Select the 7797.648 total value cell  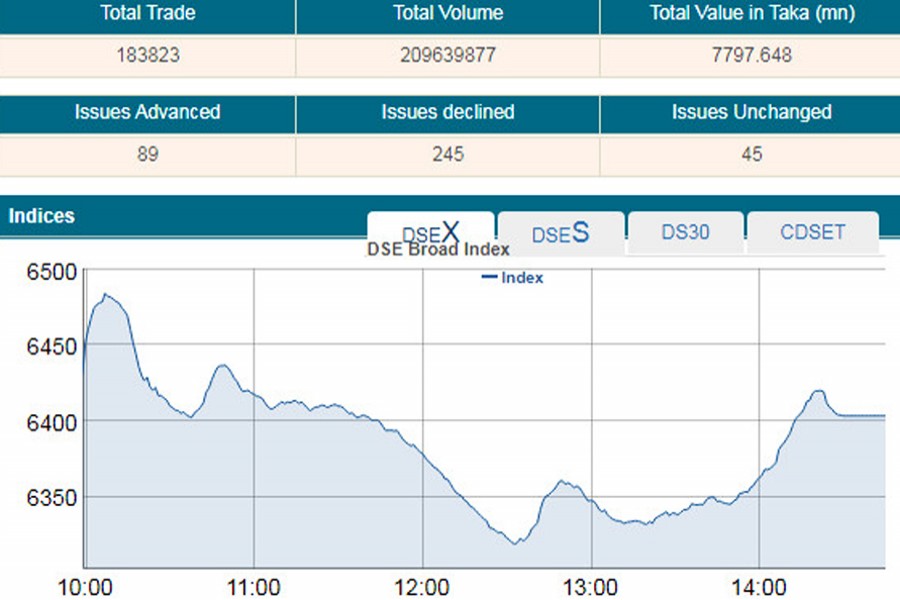[x=749, y=55]
